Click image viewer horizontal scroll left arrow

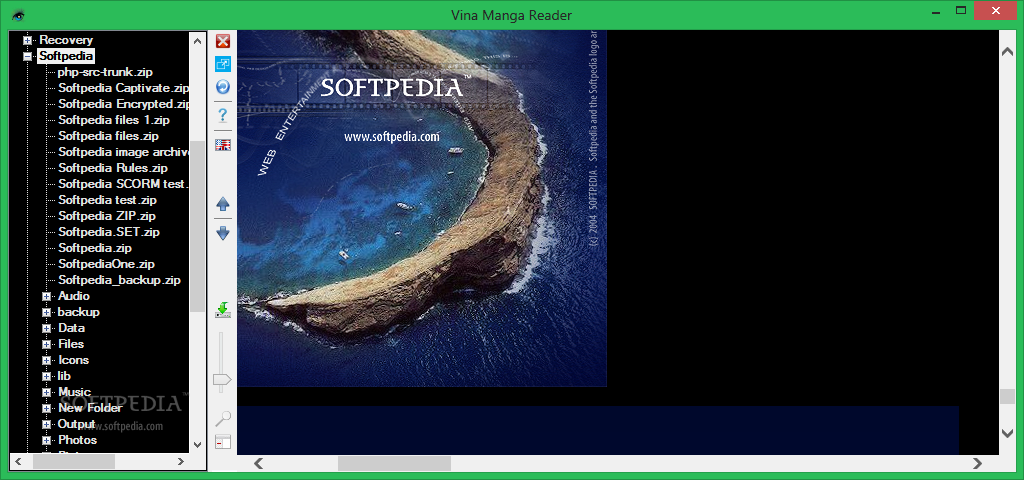[259, 463]
